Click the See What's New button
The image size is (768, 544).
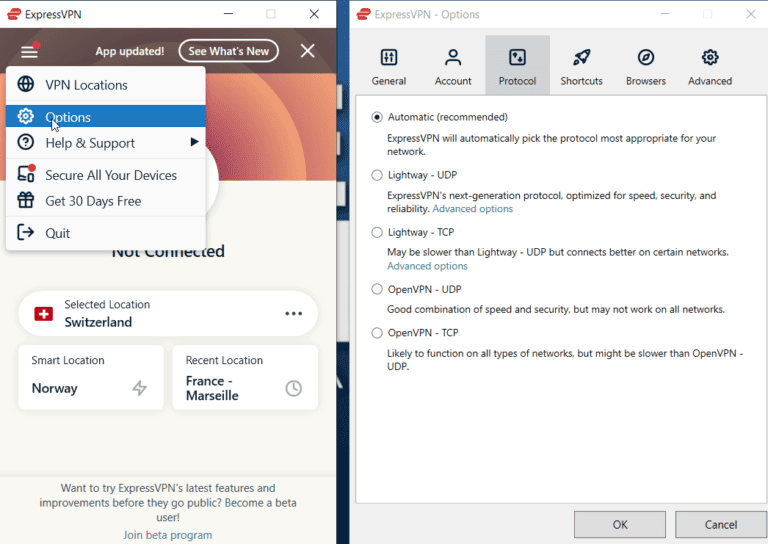point(229,51)
